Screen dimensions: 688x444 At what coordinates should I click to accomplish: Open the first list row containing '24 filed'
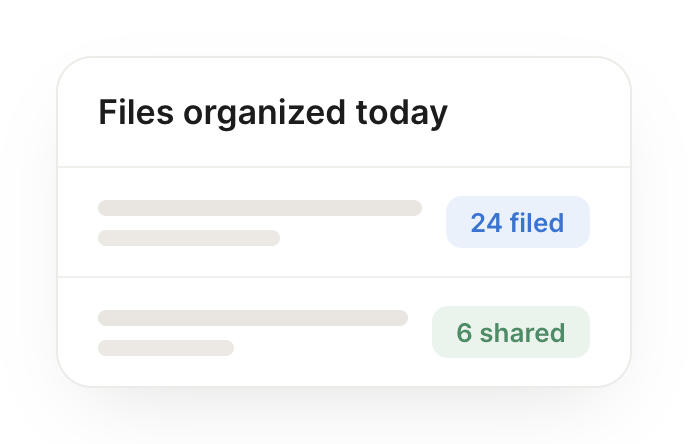point(344,222)
